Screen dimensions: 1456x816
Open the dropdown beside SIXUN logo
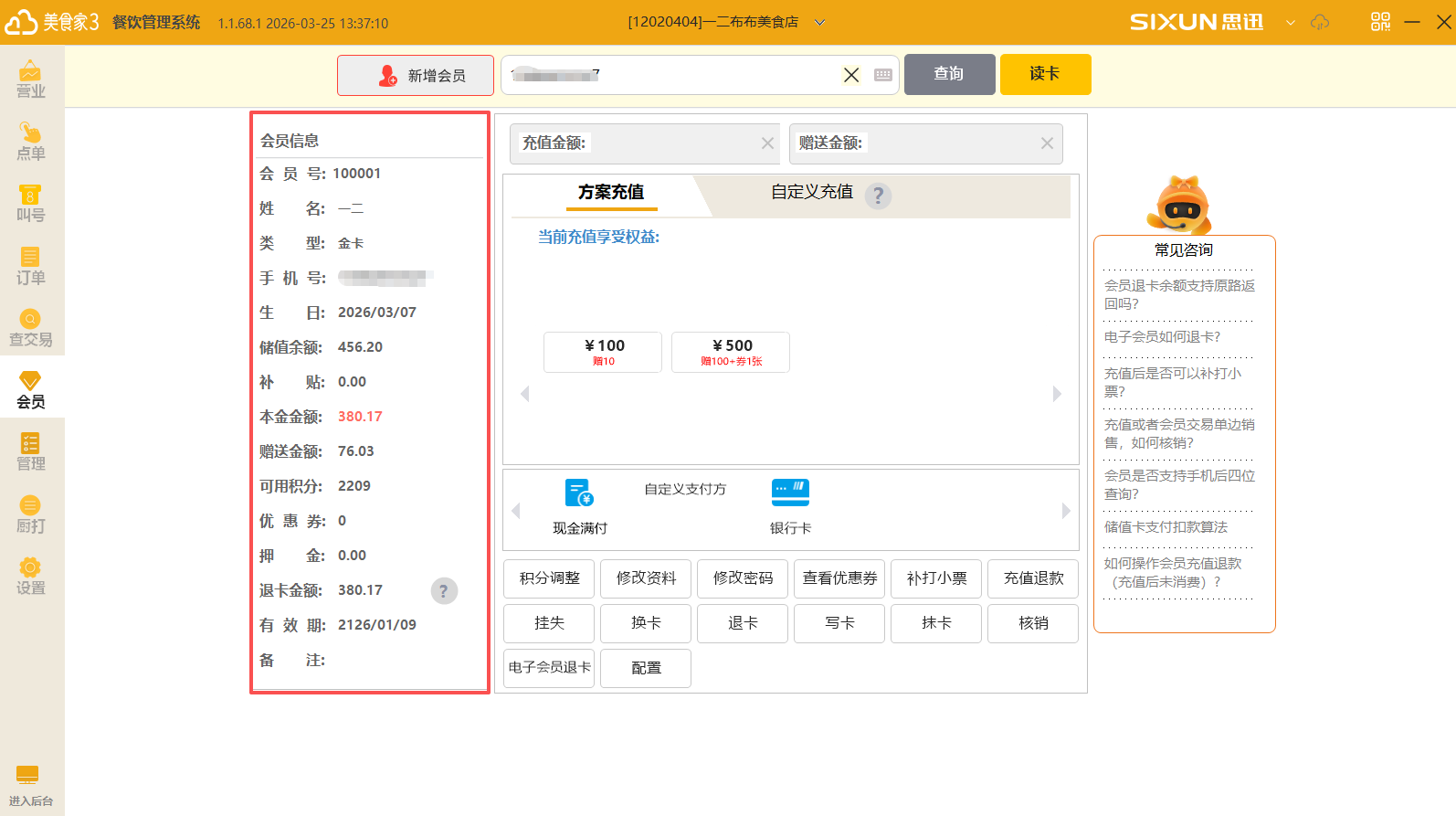1290,22
